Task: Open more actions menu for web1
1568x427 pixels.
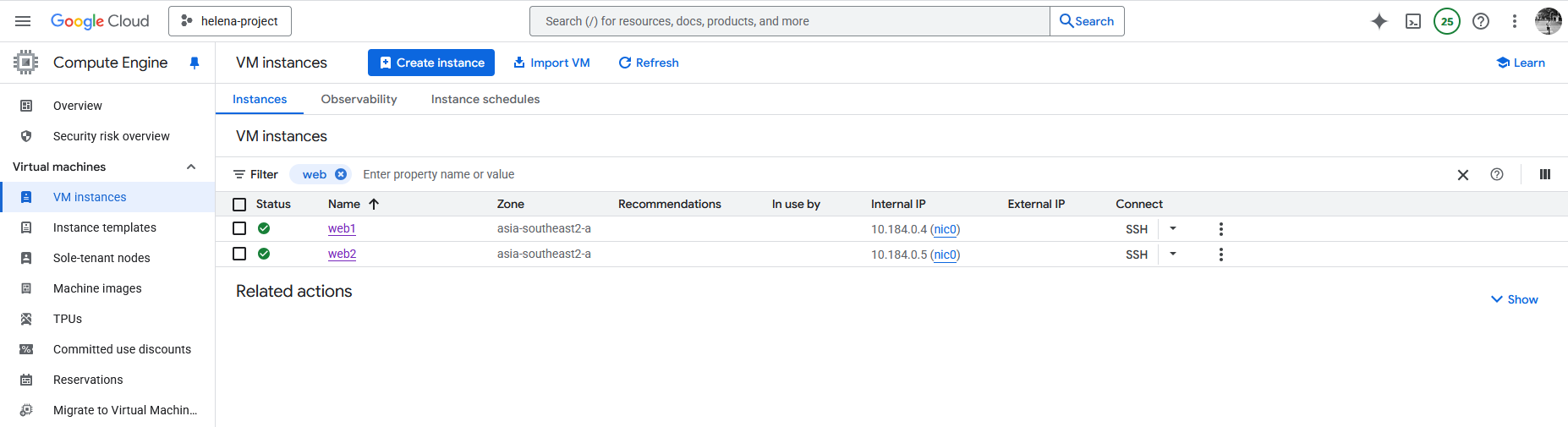Action: 1220,229
